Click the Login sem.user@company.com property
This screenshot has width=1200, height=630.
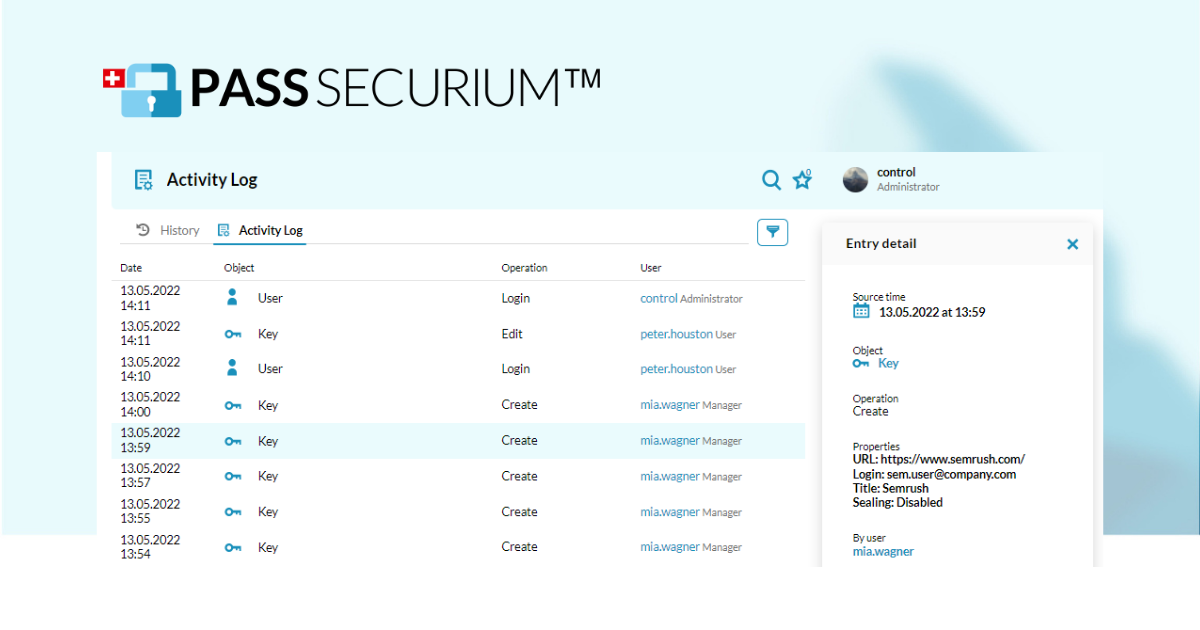[x=934, y=474]
